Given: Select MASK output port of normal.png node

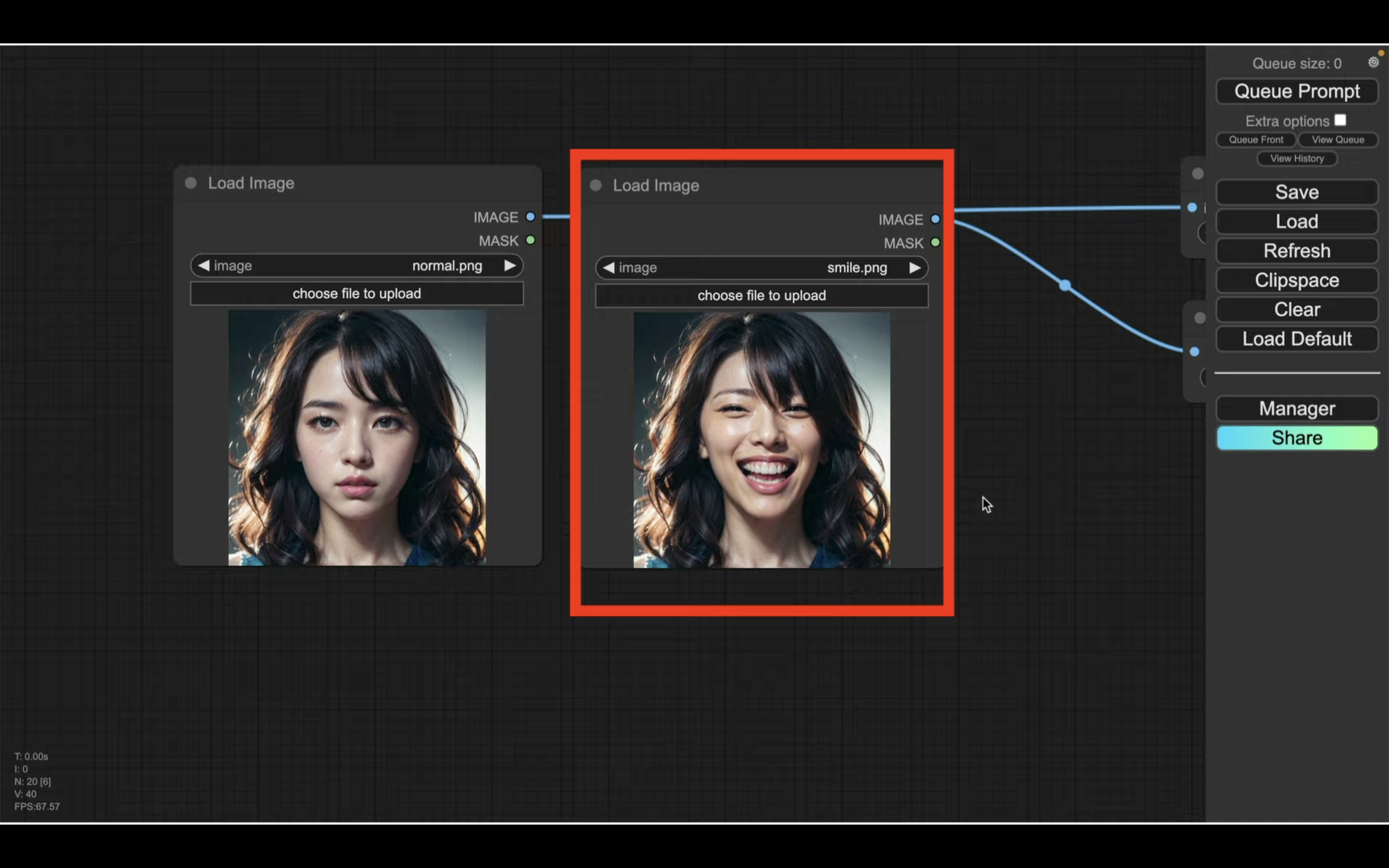Looking at the screenshot, I should click(531, 240).
